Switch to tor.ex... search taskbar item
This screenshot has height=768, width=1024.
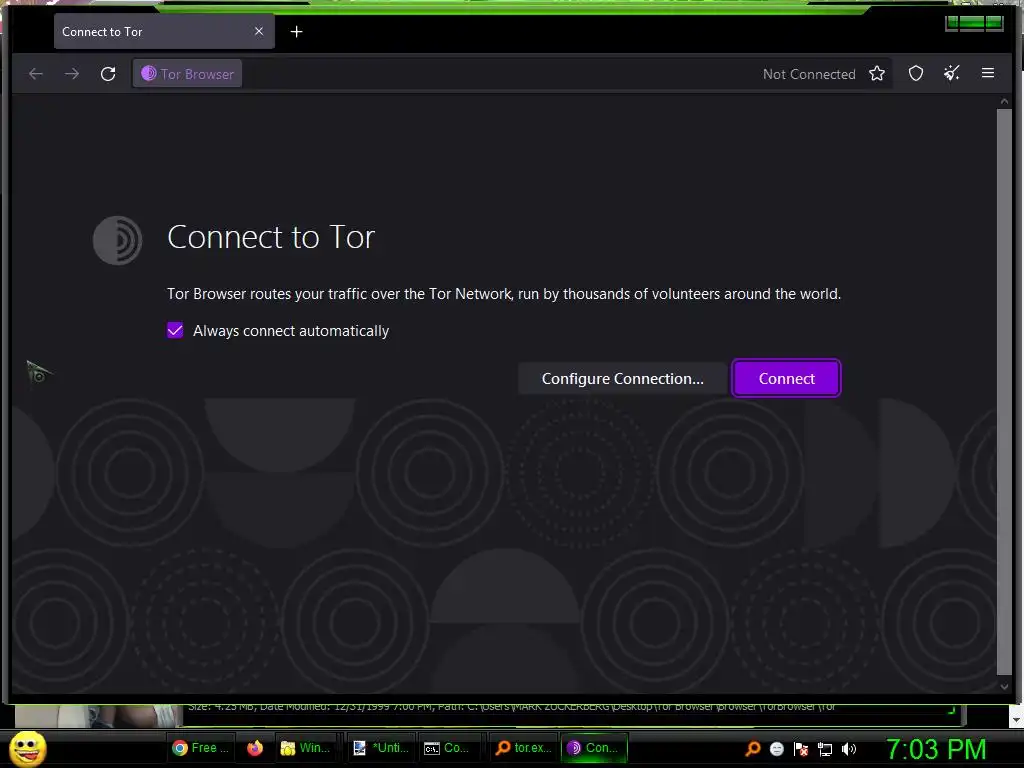click(523, 748)
